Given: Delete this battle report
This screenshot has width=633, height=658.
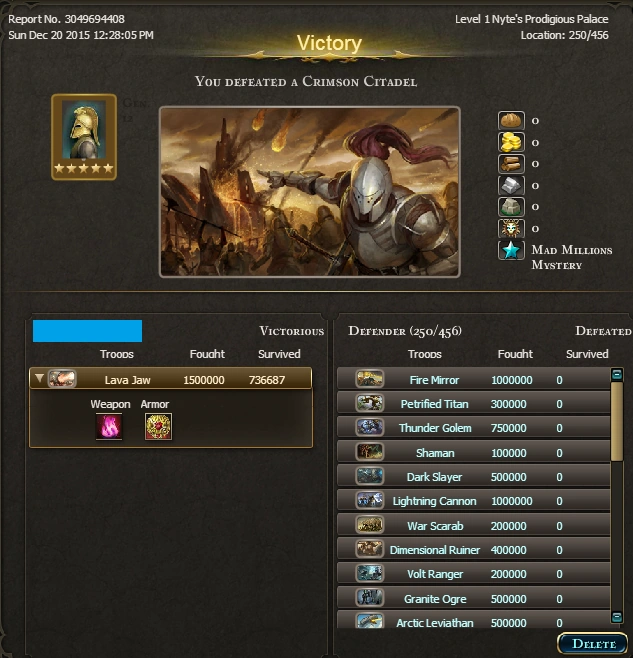Looking at the screenshot, I should (x=593, y=644).
